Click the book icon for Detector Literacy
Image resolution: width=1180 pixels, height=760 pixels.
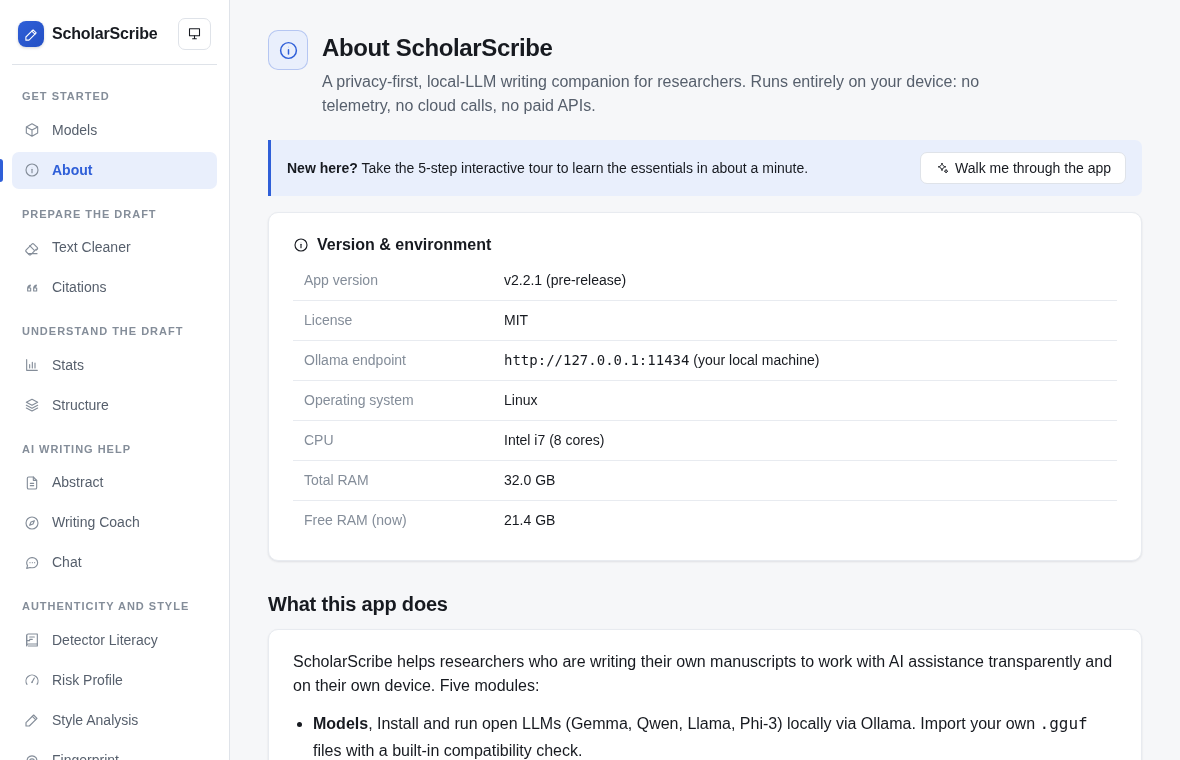coord(32,640)
